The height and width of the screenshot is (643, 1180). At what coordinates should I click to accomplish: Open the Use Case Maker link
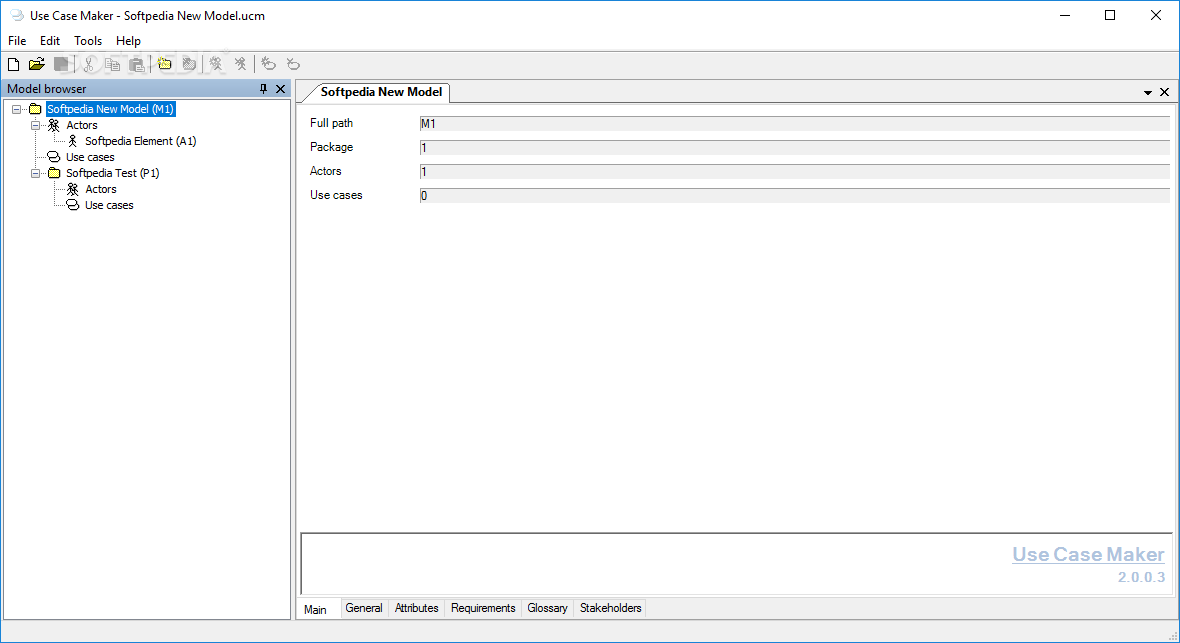pyautogui.click(x=1088, y=554)
